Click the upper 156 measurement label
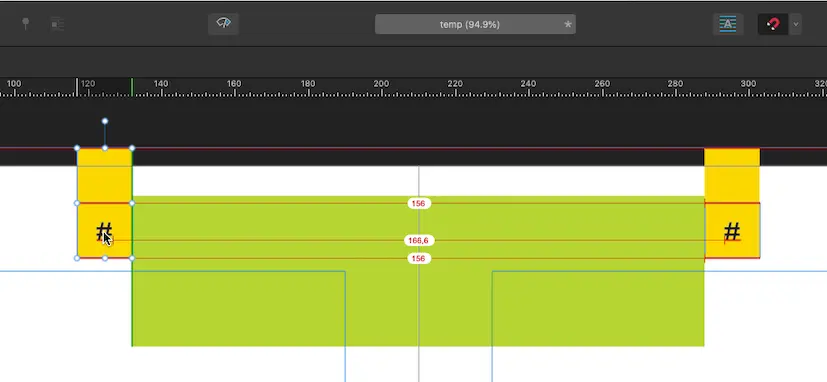The height and width of the screenshot is (382, 827). 419,203
